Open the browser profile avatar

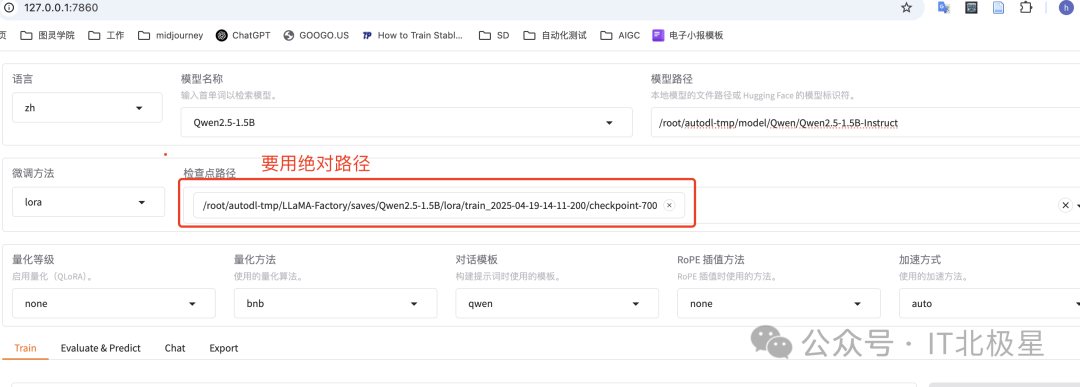coord(1066,8)
